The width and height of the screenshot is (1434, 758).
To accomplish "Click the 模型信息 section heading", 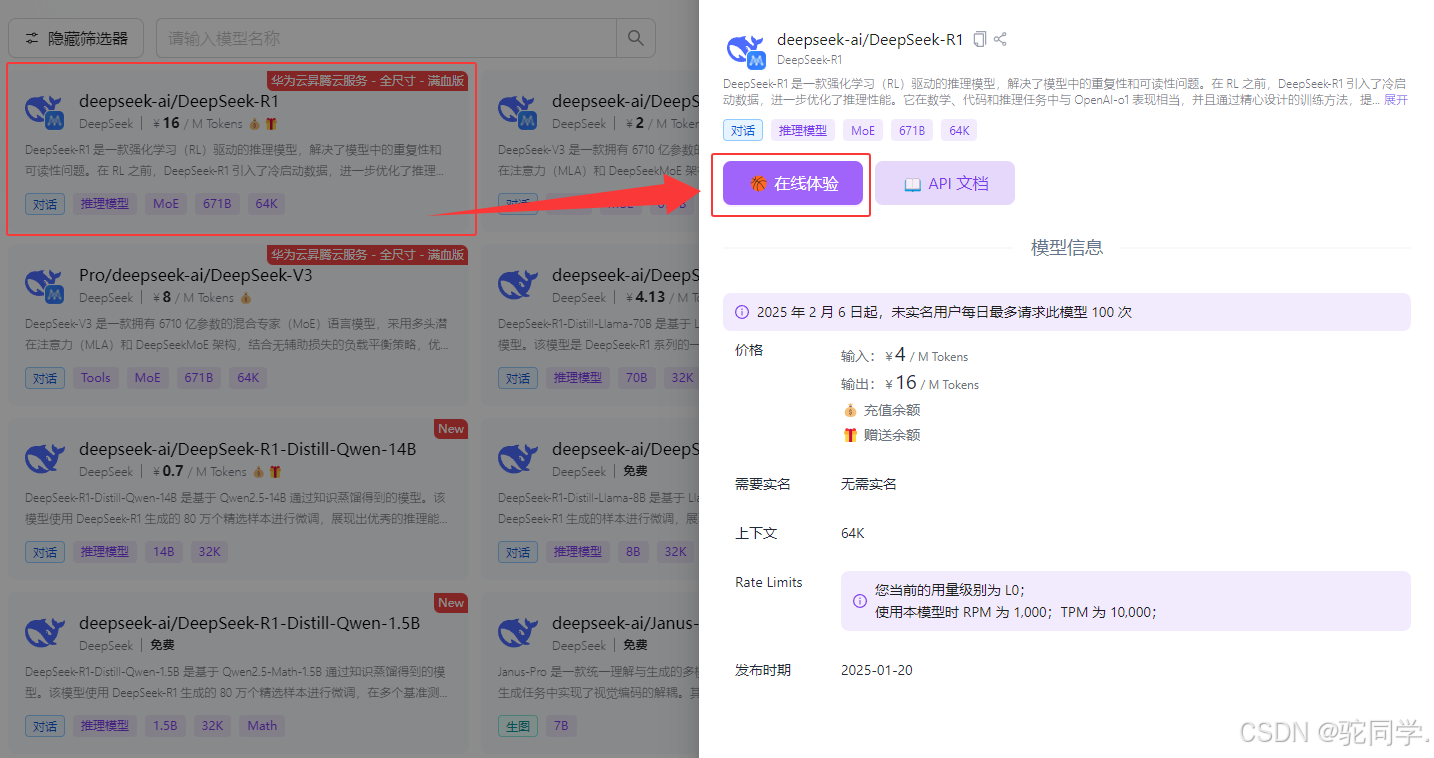I will point(1067,247).
